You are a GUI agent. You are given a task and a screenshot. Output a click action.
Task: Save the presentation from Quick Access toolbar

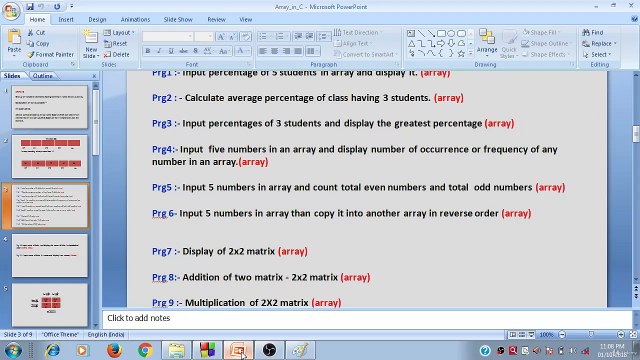[x=30, y=7]
